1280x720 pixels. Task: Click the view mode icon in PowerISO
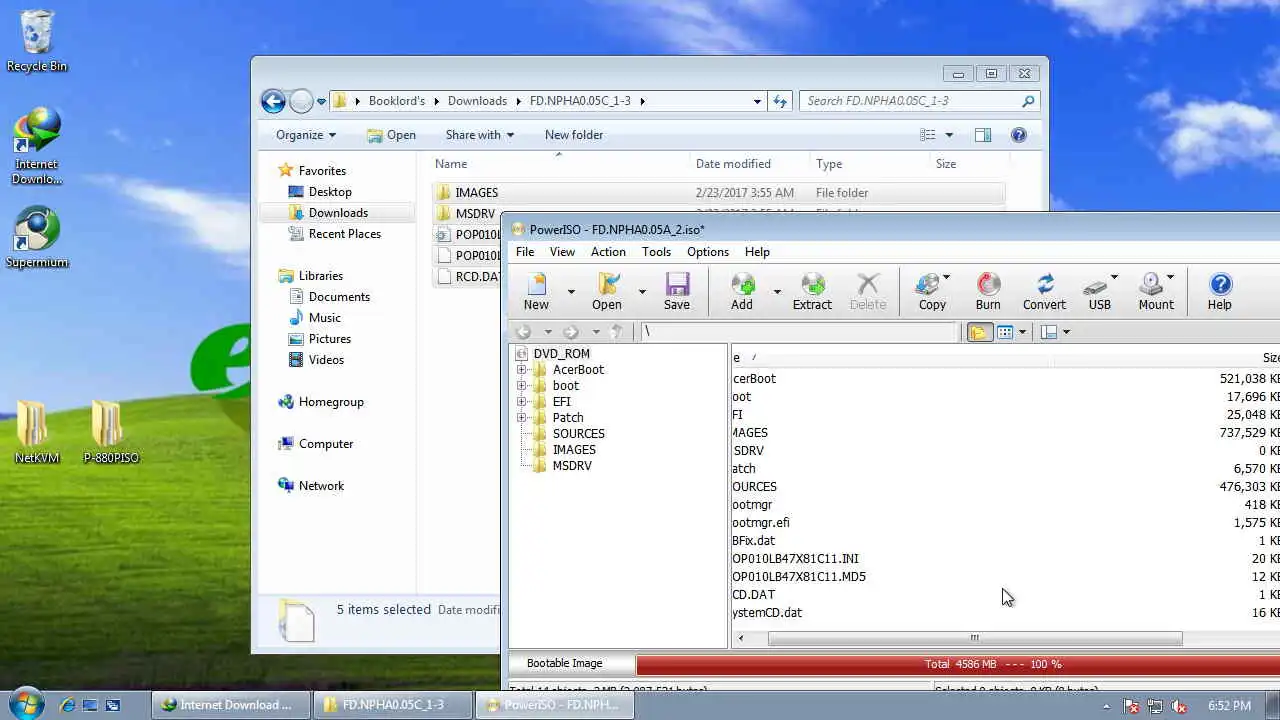point(1006,332)
